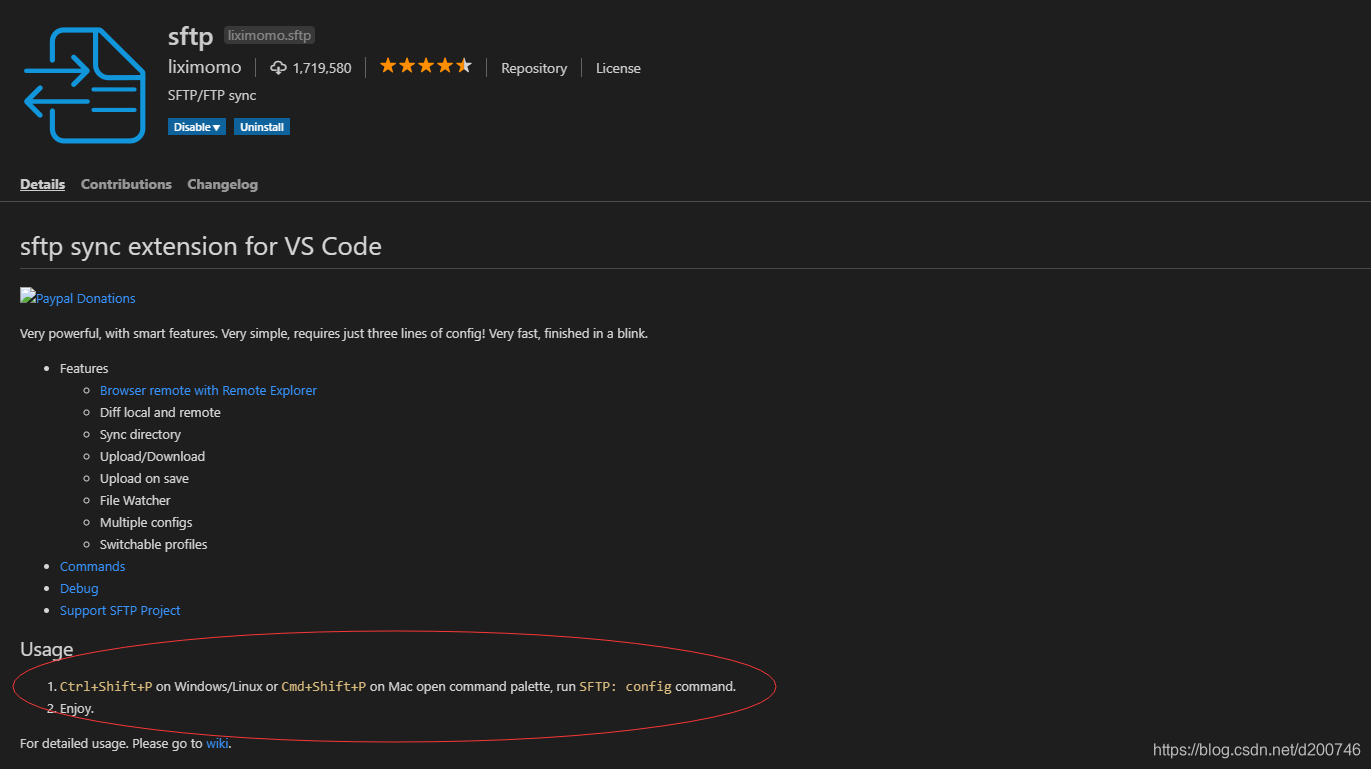Click the Paypal Donations image link
Image resolution: width=1371 pixels, height=769 pixels.
[x=78, y=298]
